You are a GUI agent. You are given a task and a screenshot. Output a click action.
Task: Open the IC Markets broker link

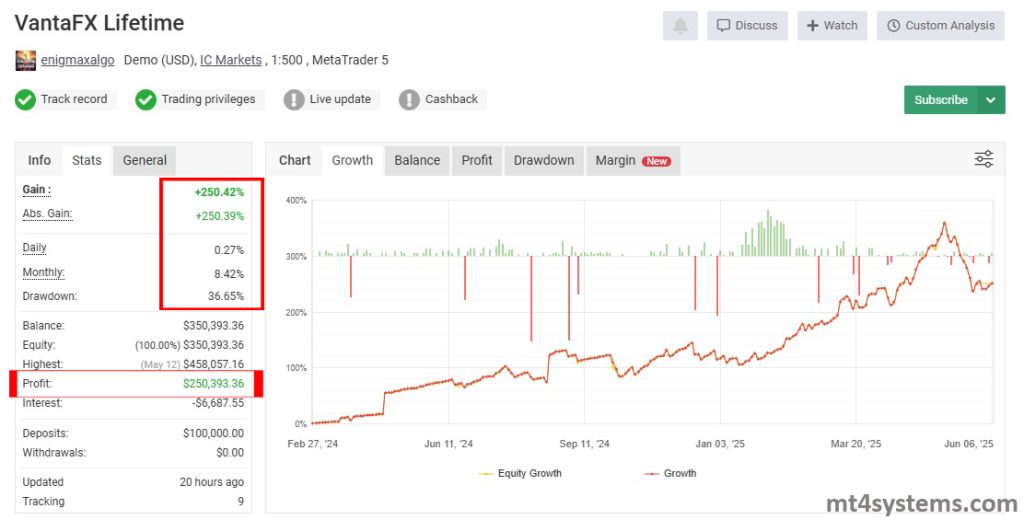(x=230, y=60)
